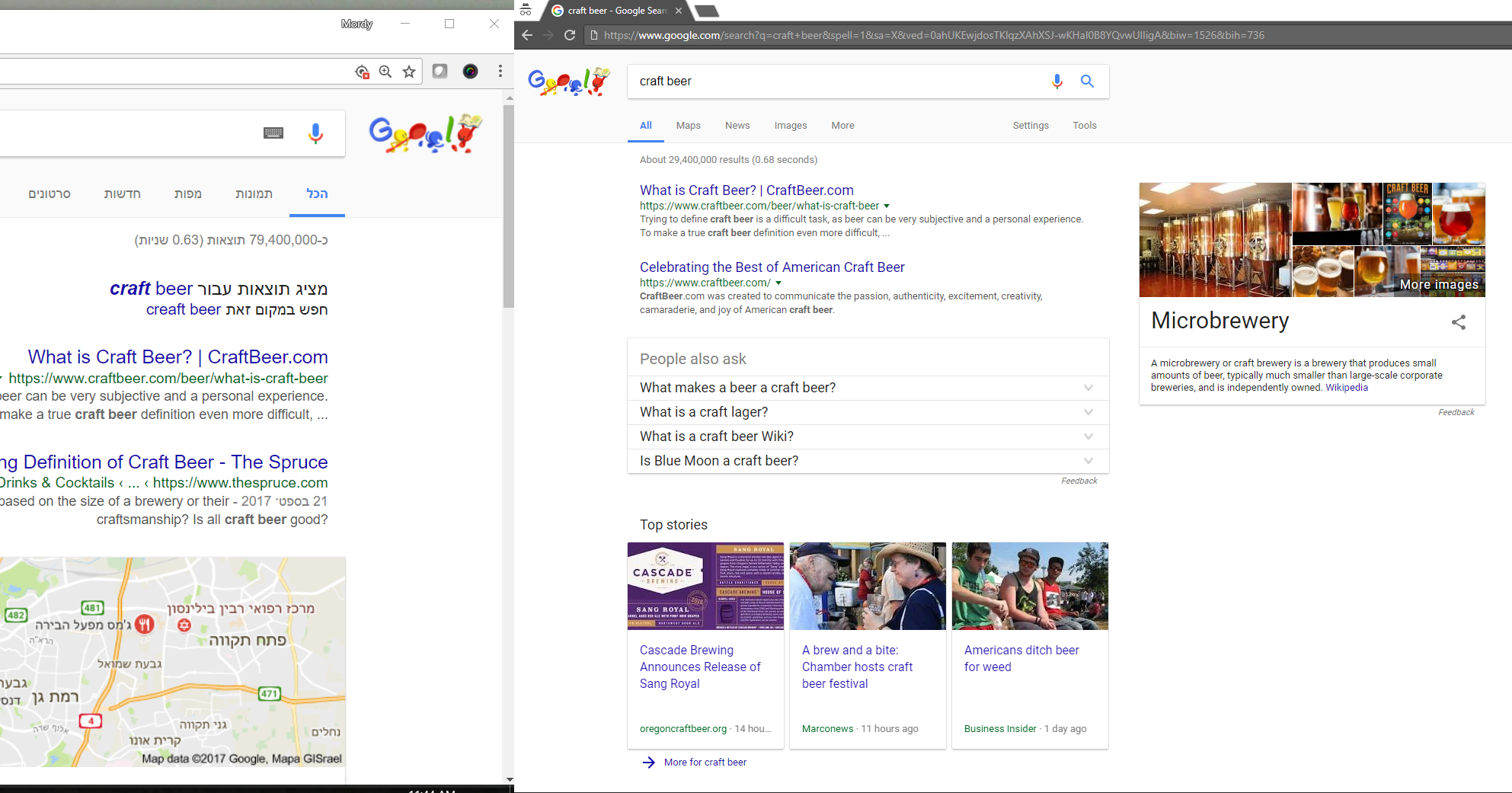The image size is (1512, 793).
Task: Switch to the News results tab
Action: pos(737,126)
